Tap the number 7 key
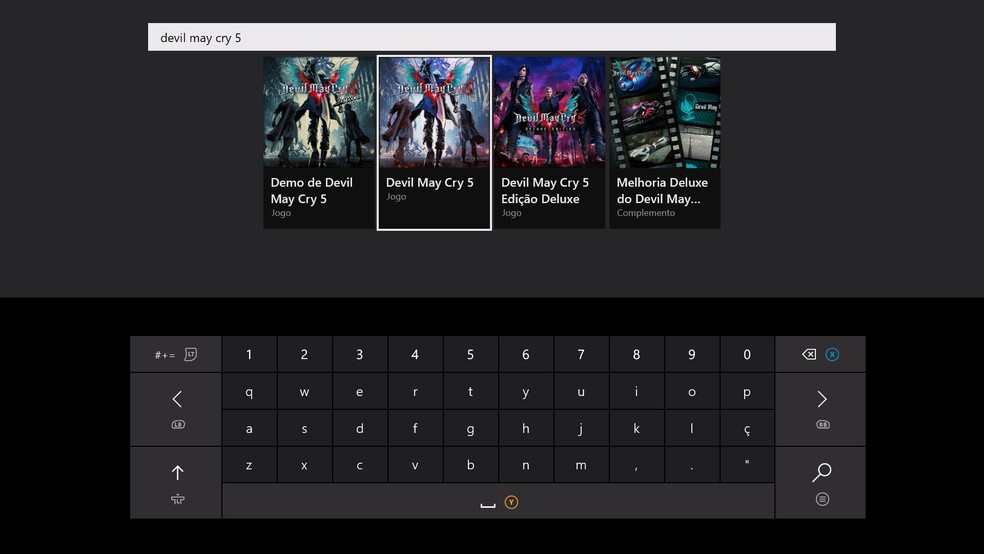Image resolution: width=984 pixels, height=554 pixels. (581, 354)
